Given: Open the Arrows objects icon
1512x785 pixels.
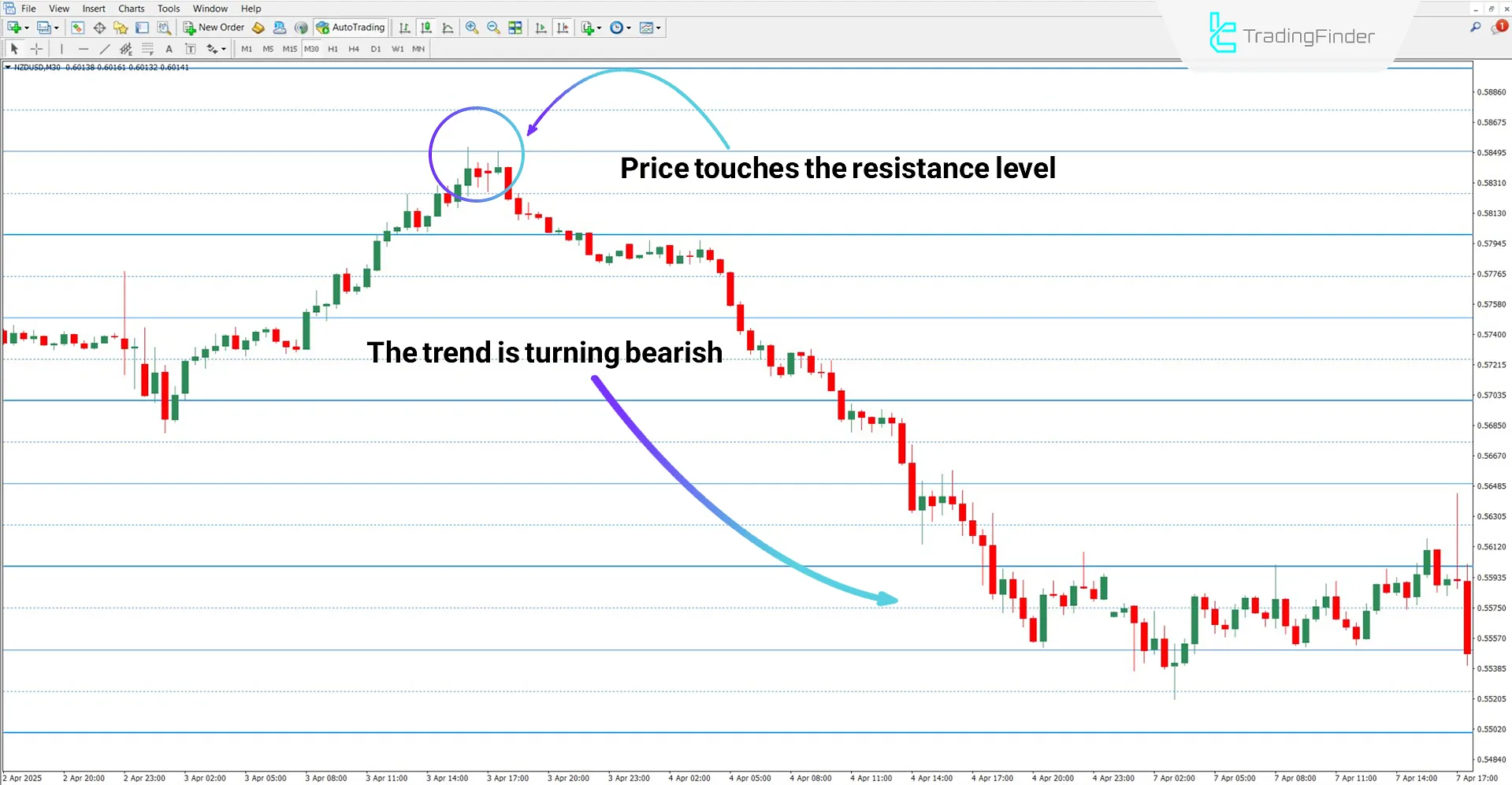Looking at the screenshot, I should [x=212, y=49].
